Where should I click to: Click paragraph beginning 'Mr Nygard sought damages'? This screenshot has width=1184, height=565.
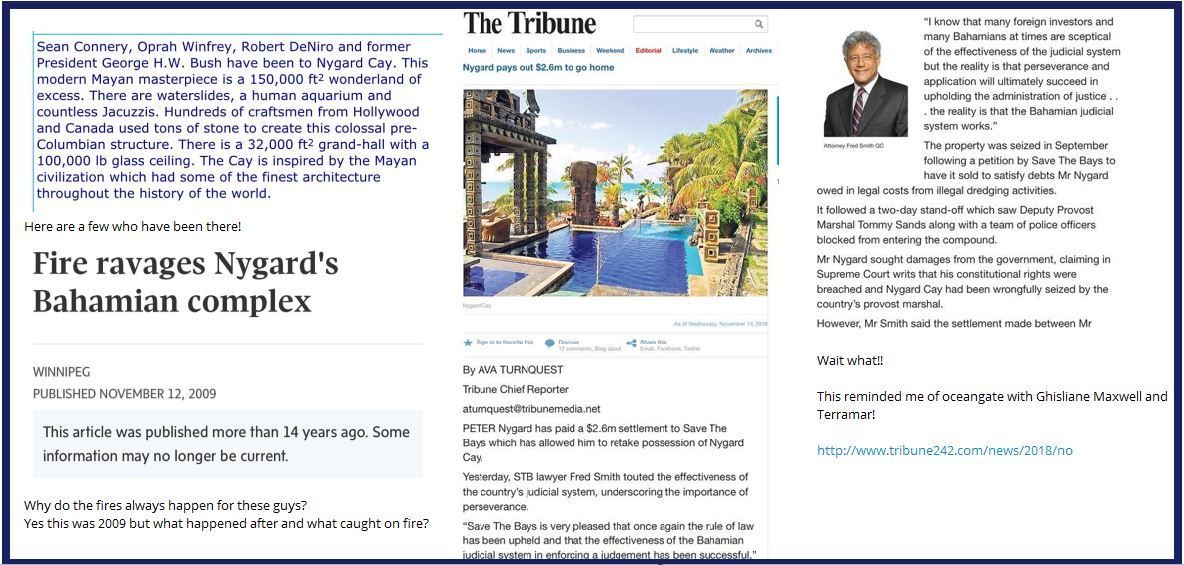pyautogui.click(x=963, y=282)
